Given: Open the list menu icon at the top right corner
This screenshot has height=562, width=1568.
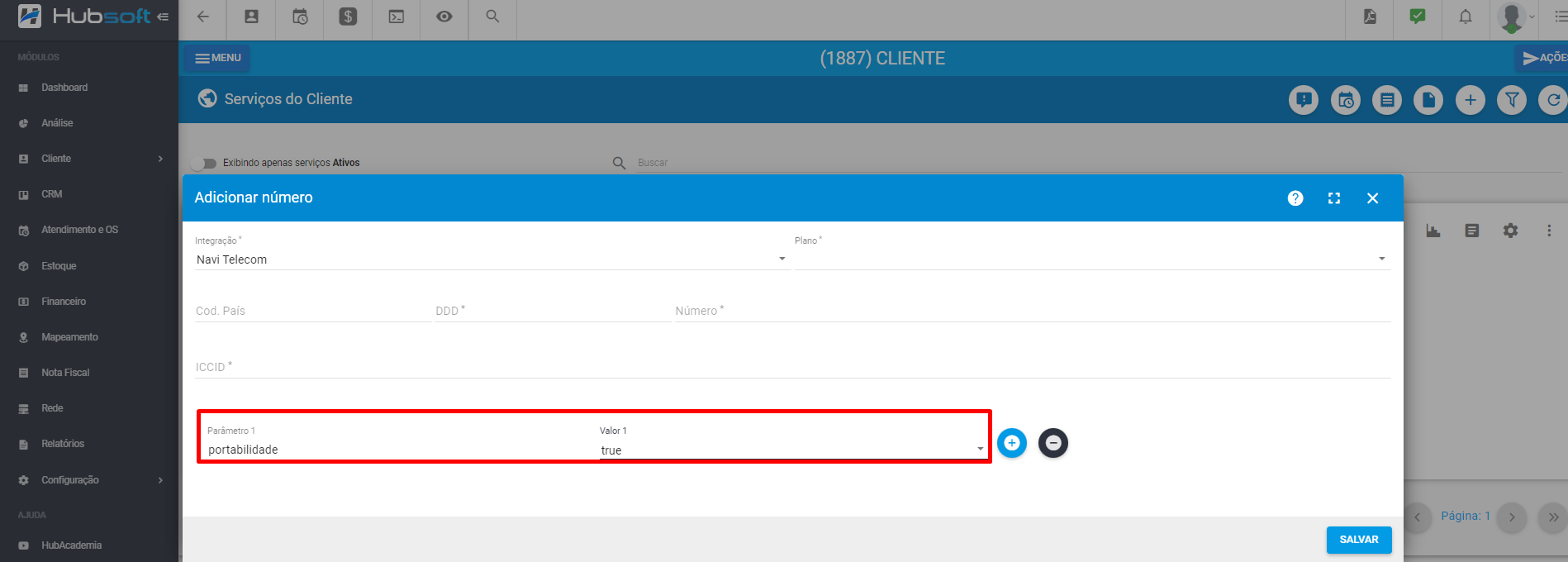Looking at the screenshot, I should pyautogui.click(x=1560, y=17).
